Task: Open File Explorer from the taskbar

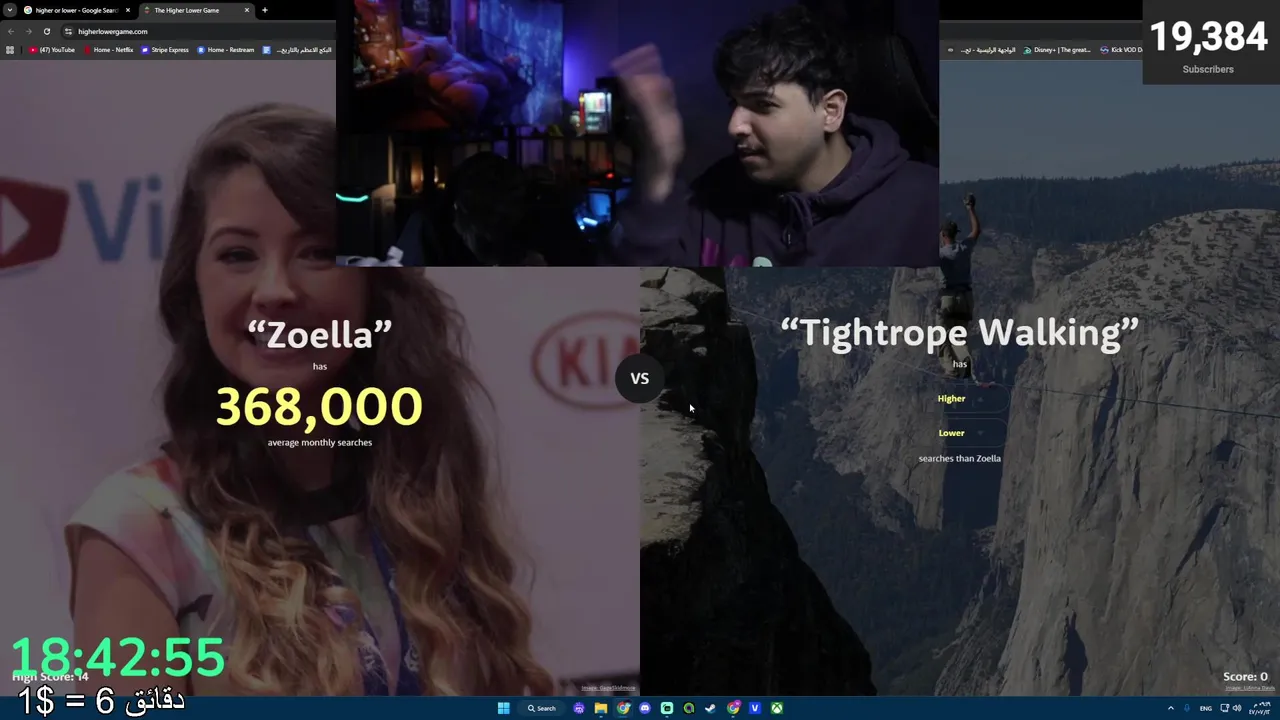Action: click(x=601, y=708)
